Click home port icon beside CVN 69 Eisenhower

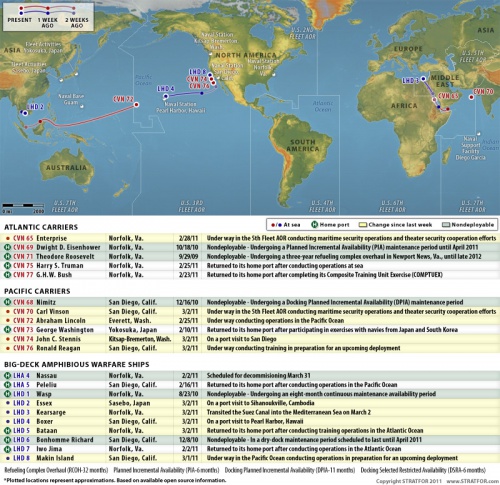coord(7,247)
